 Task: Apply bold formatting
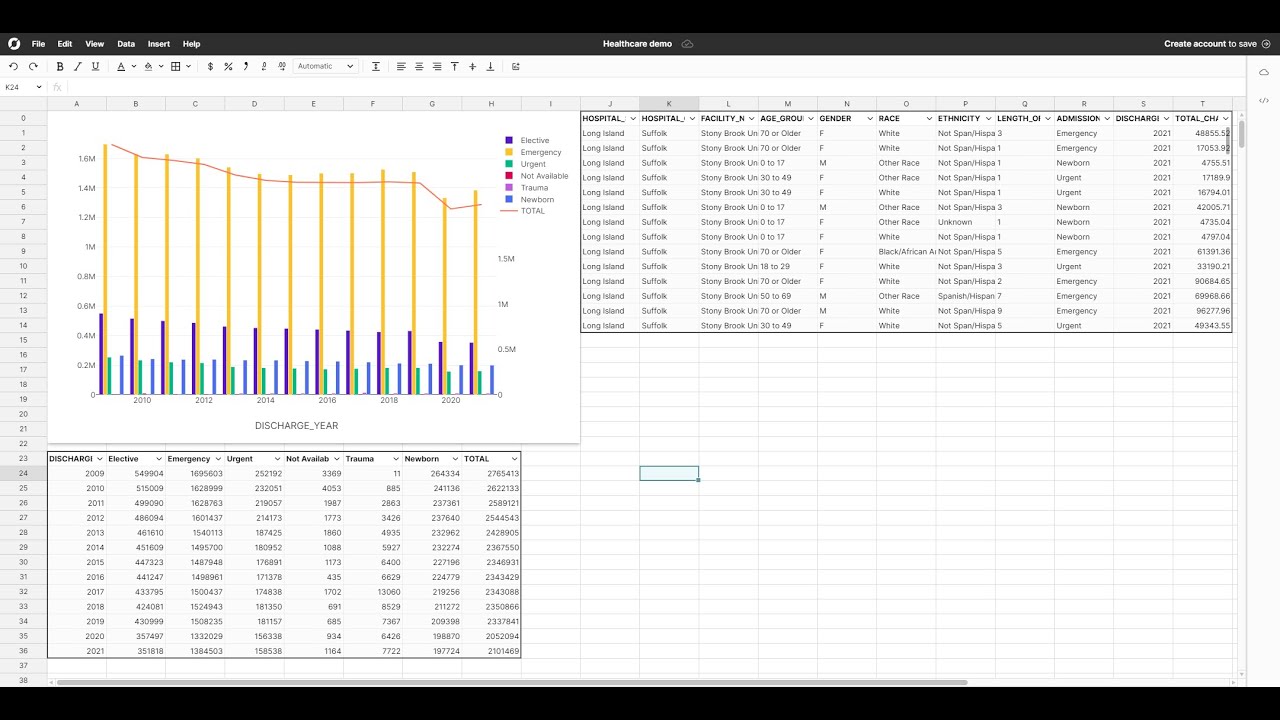click(60, 66)
